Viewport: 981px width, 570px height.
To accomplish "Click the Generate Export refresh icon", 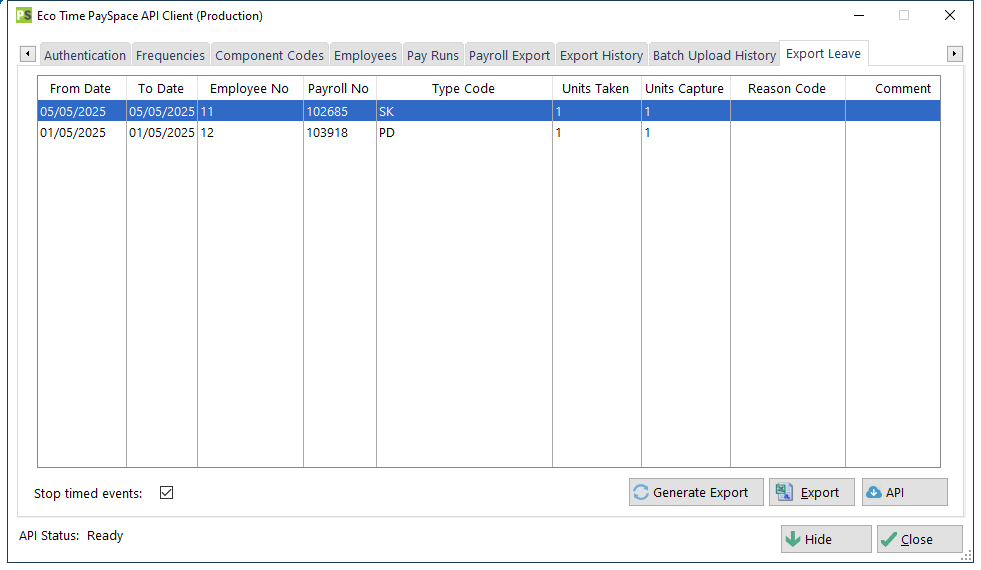I will pos(641,492).
